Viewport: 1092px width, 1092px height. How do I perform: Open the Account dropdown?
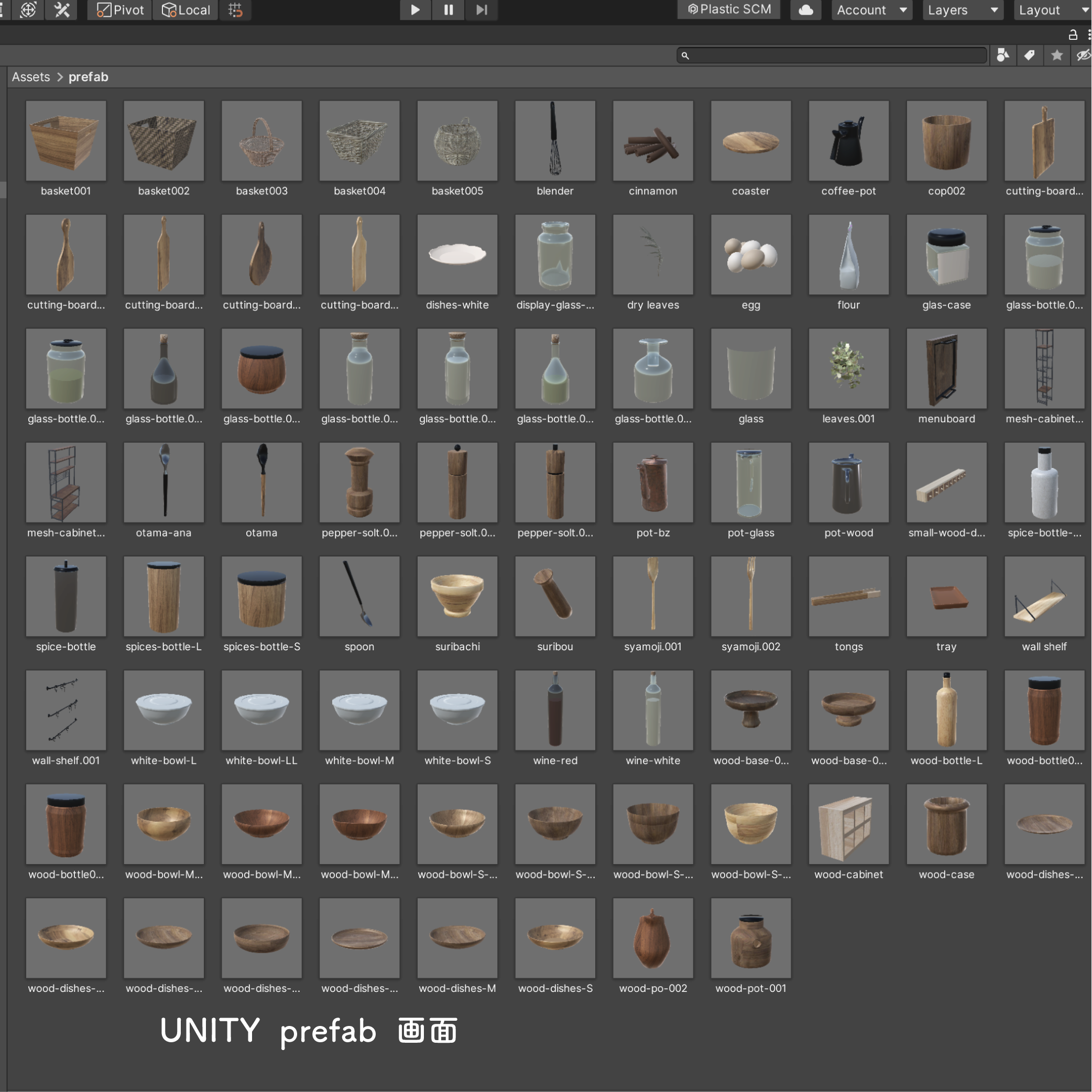[x=871, y=9]
